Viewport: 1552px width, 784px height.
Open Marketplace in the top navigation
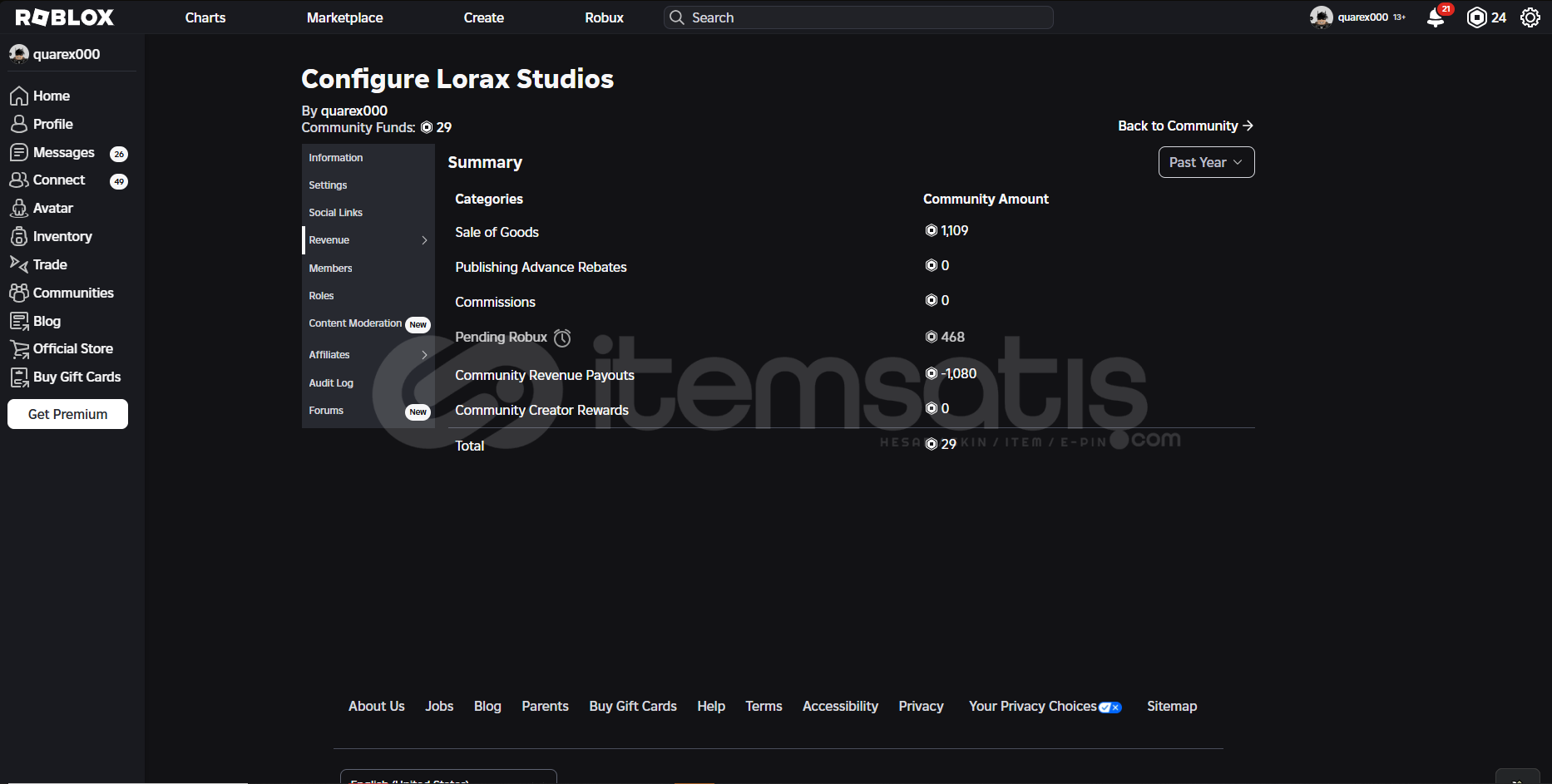click(x=344, y=17)
